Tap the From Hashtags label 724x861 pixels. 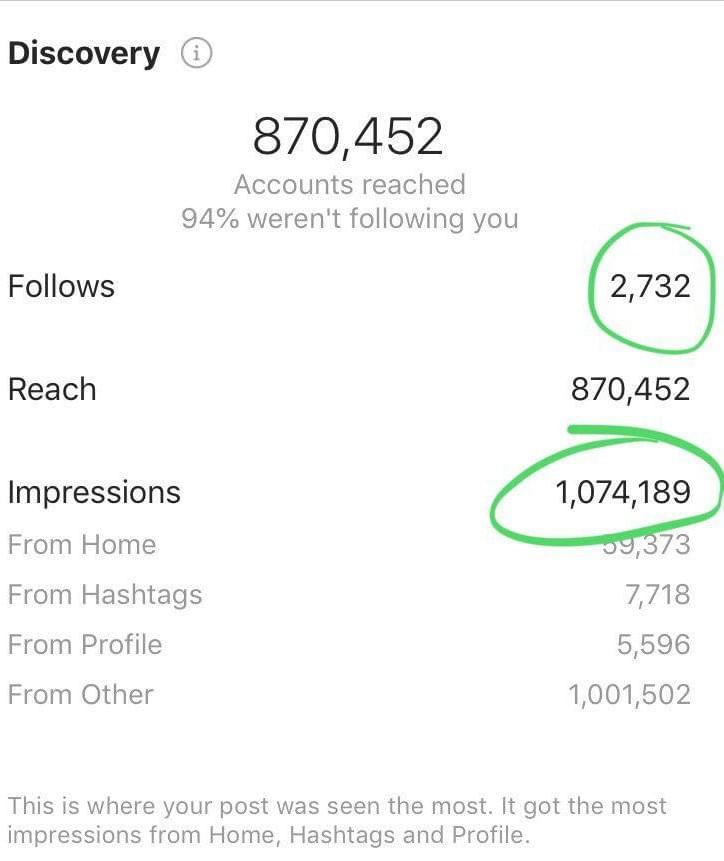tap(105, 595)
